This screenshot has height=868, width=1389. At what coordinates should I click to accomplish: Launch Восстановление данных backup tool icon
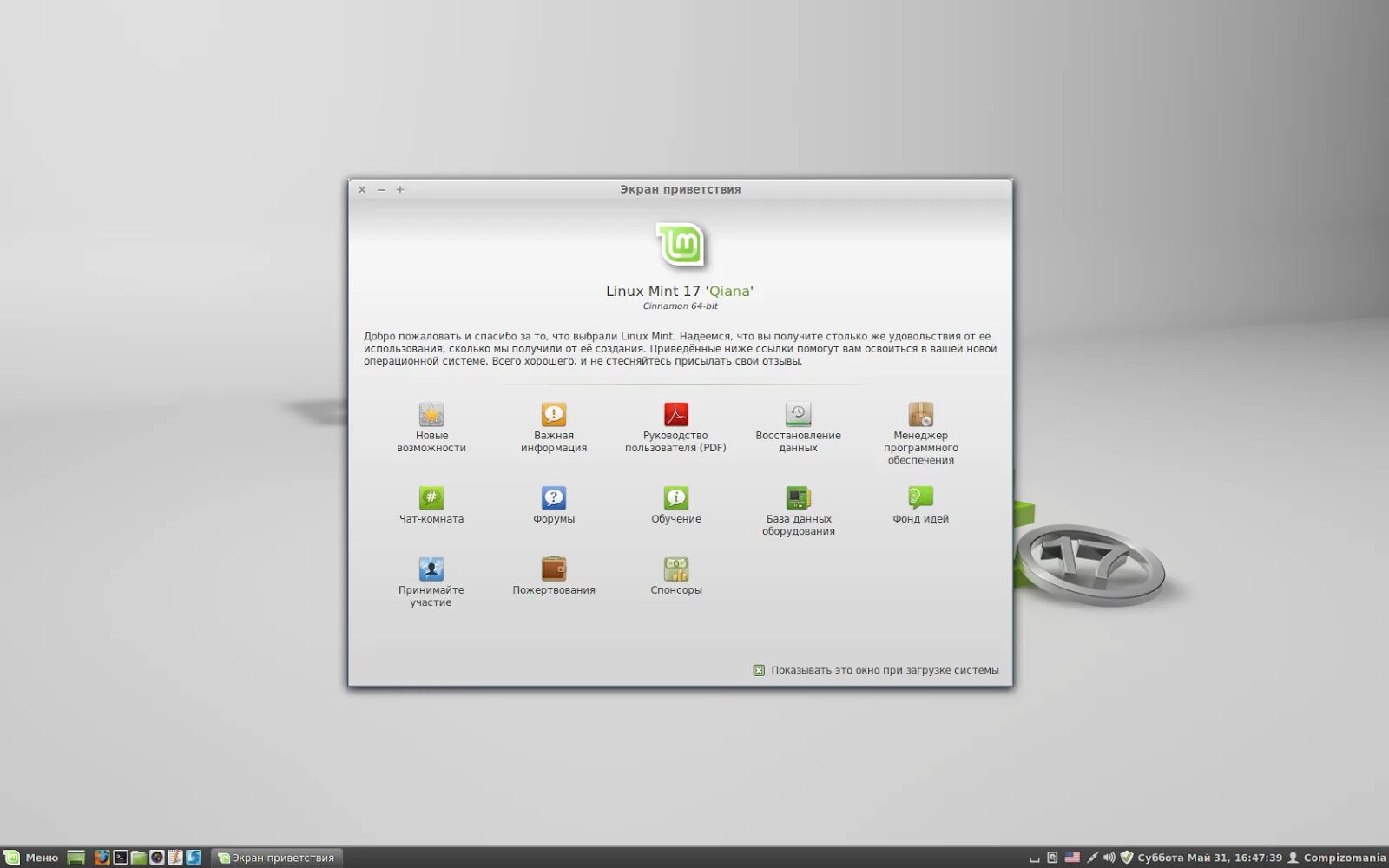(798, 415)
